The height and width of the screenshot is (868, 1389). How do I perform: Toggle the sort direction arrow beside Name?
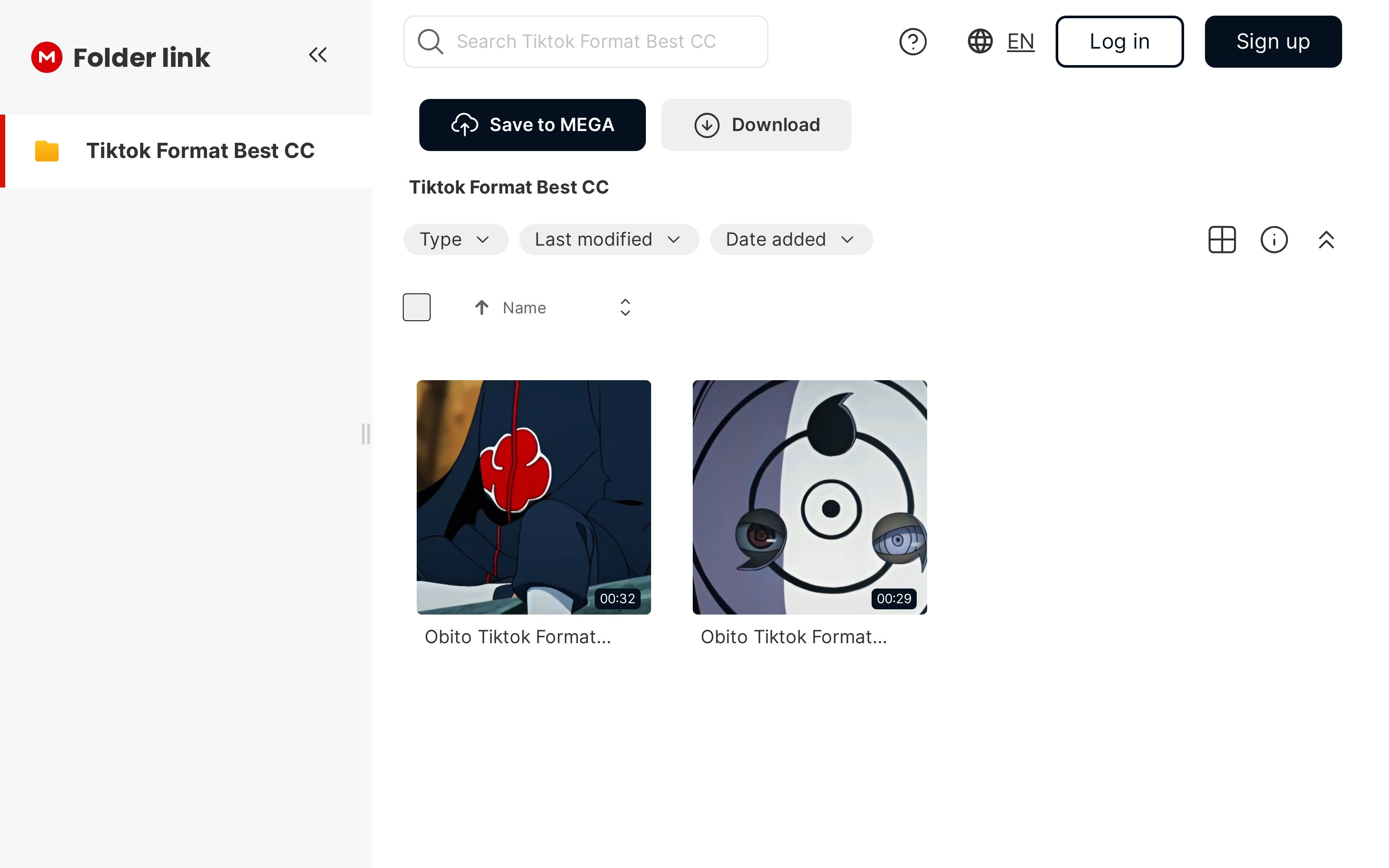[x=481, y=308]
